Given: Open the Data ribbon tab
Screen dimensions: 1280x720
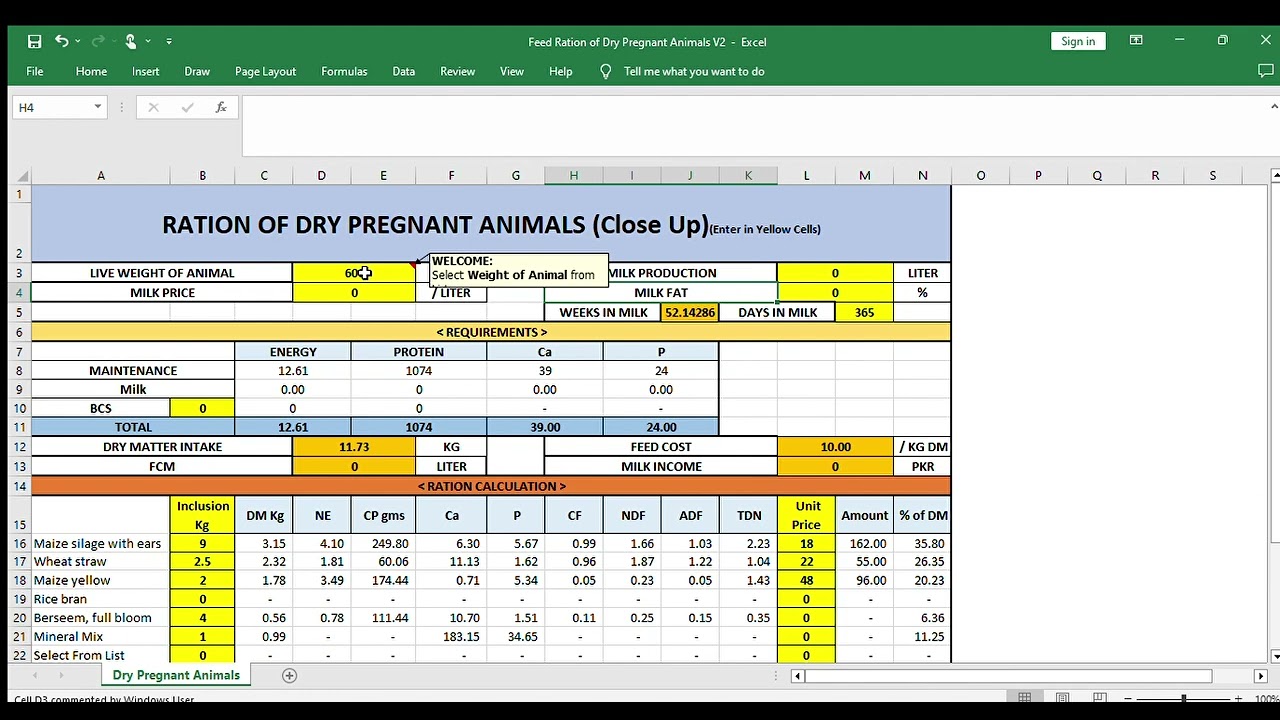Looking at the screenshot, I should tap(404, 71).
